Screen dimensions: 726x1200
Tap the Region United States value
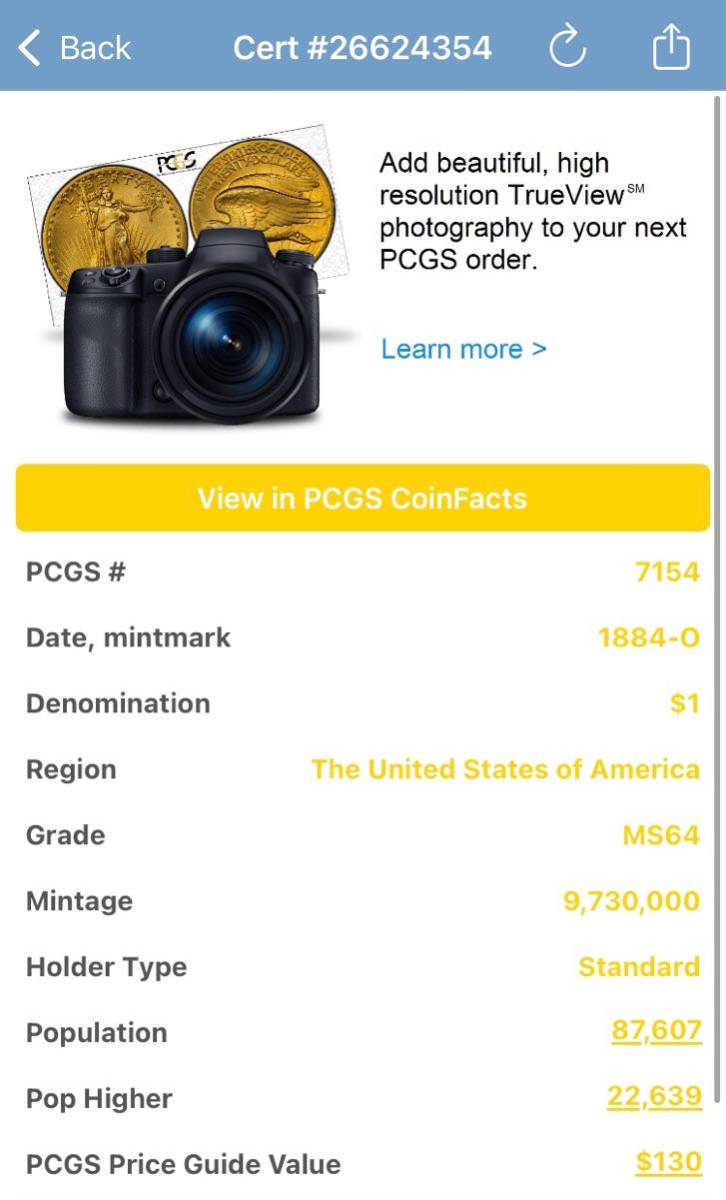coord(505,769)
